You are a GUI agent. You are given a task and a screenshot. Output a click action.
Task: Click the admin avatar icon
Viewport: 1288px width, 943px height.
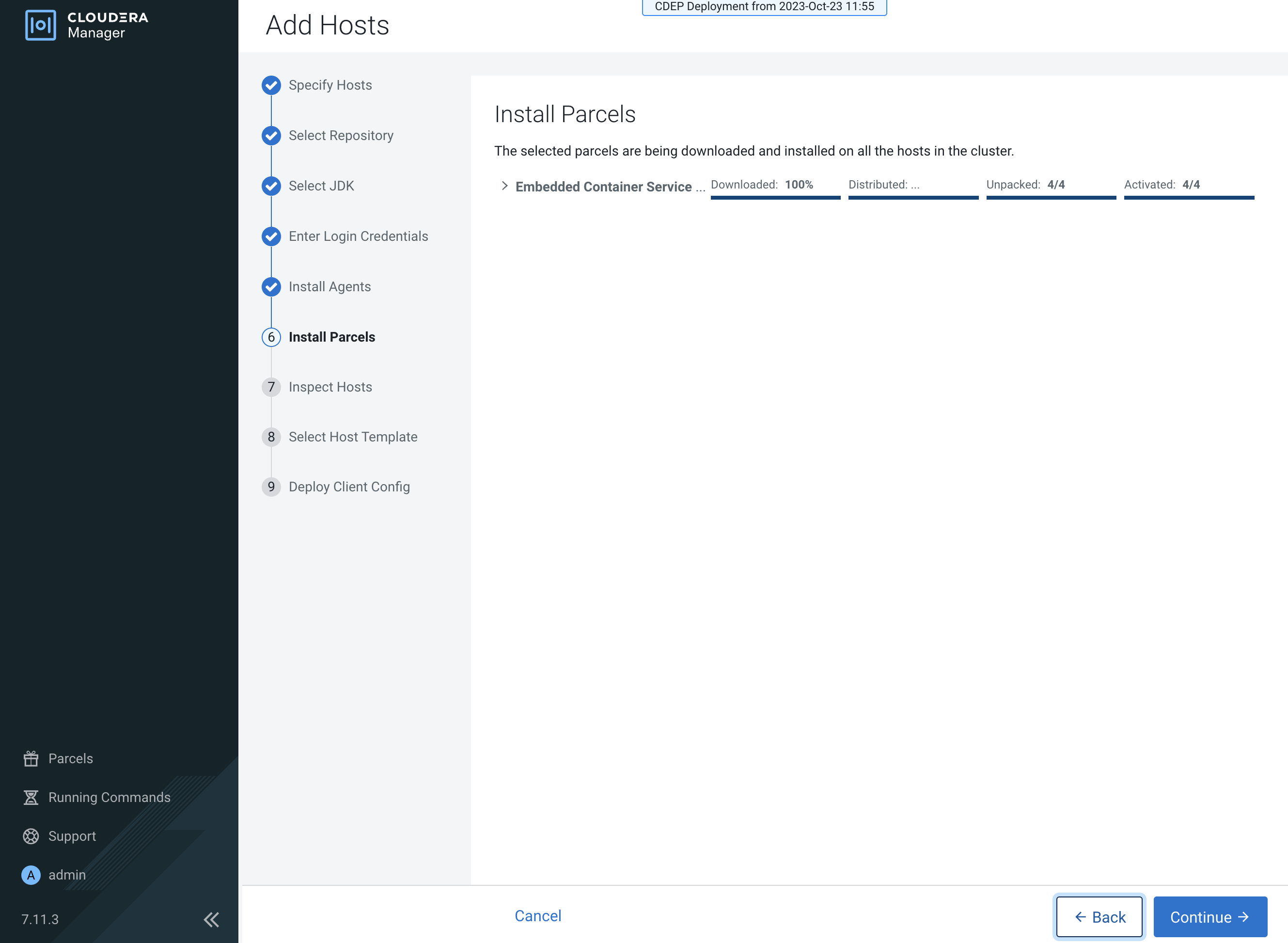pyautogui.click(x=32, y=875)
